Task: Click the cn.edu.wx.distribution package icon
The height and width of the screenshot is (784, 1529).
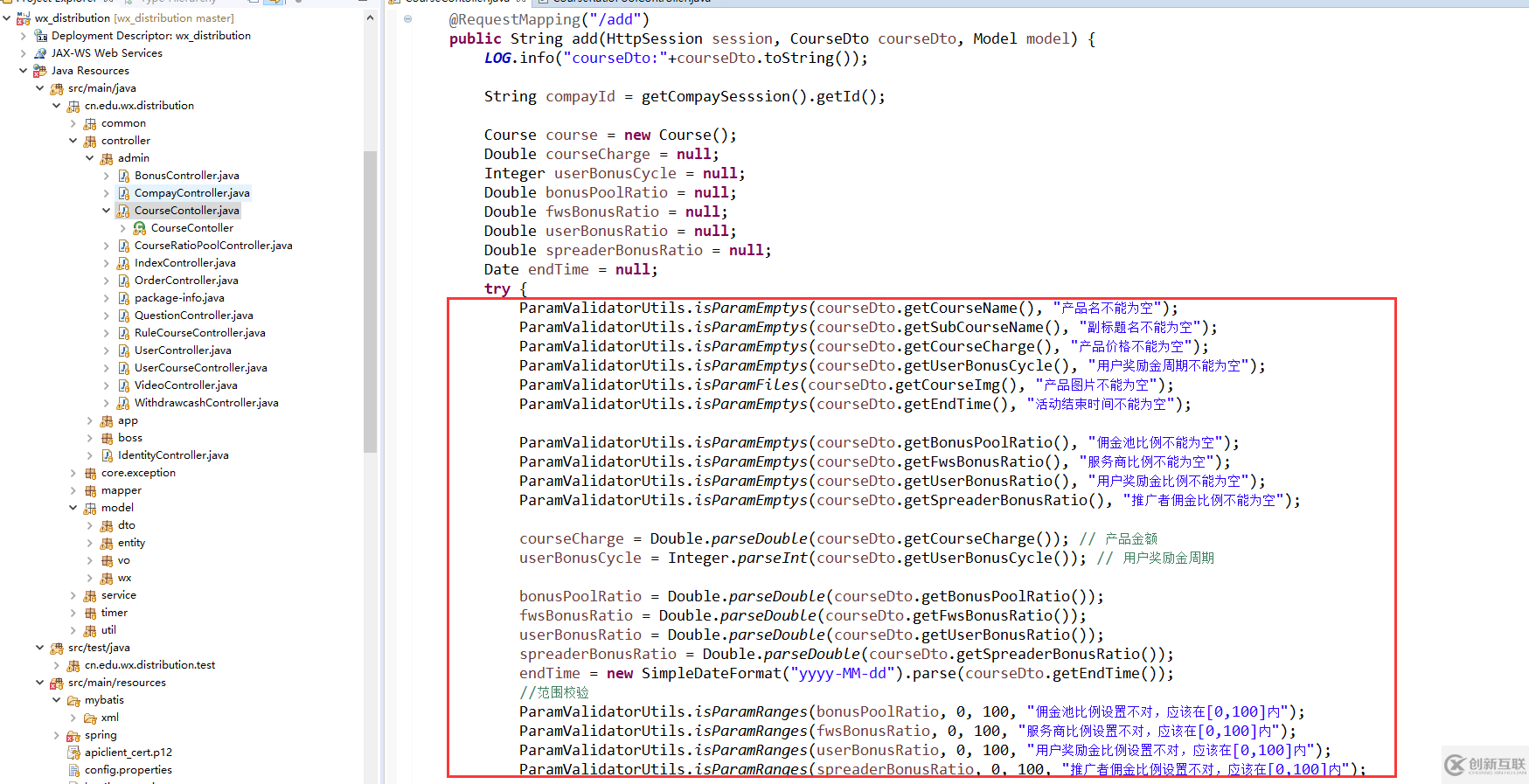Action: pos(73,106)
